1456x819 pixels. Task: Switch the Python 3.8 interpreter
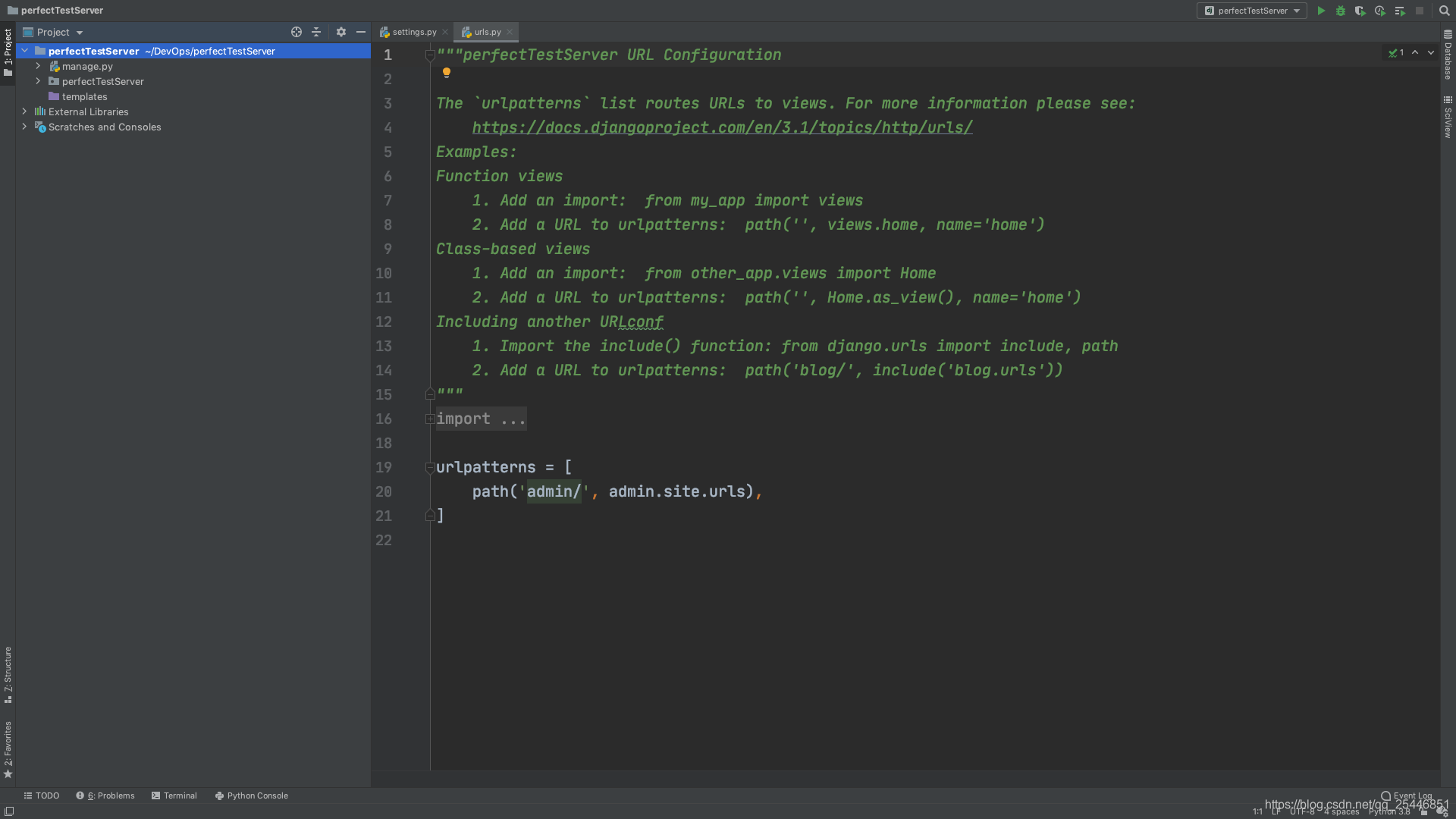pyautogui.click(x=1389, y=811)
